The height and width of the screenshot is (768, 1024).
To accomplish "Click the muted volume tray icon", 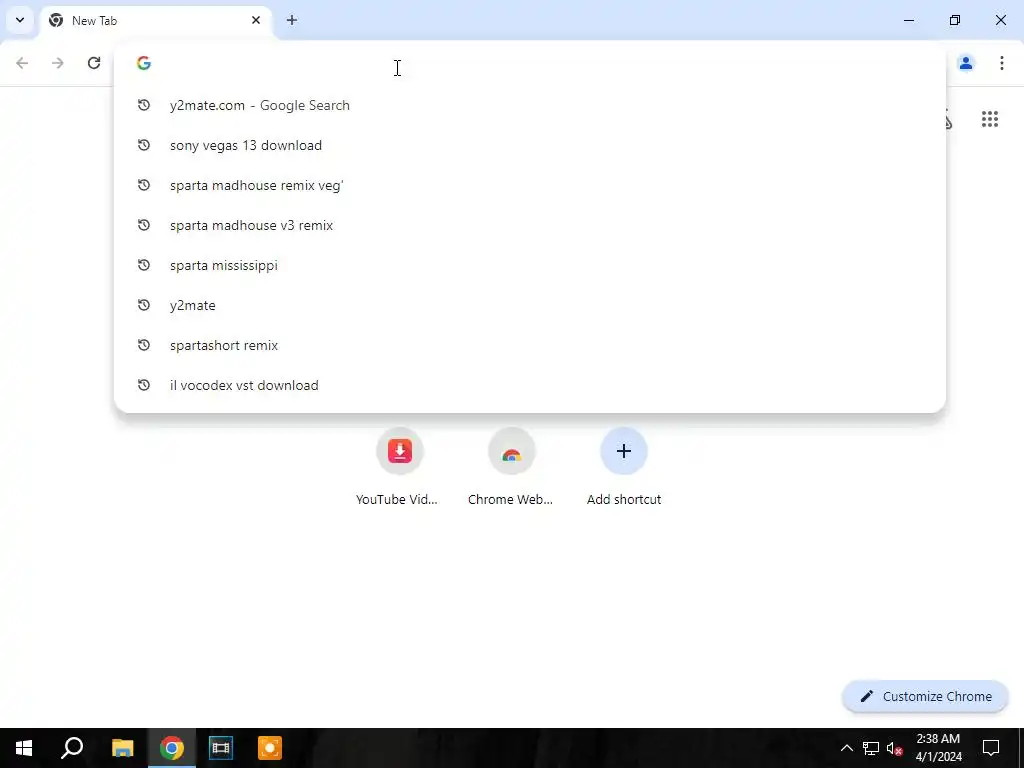I will point(895,748).
